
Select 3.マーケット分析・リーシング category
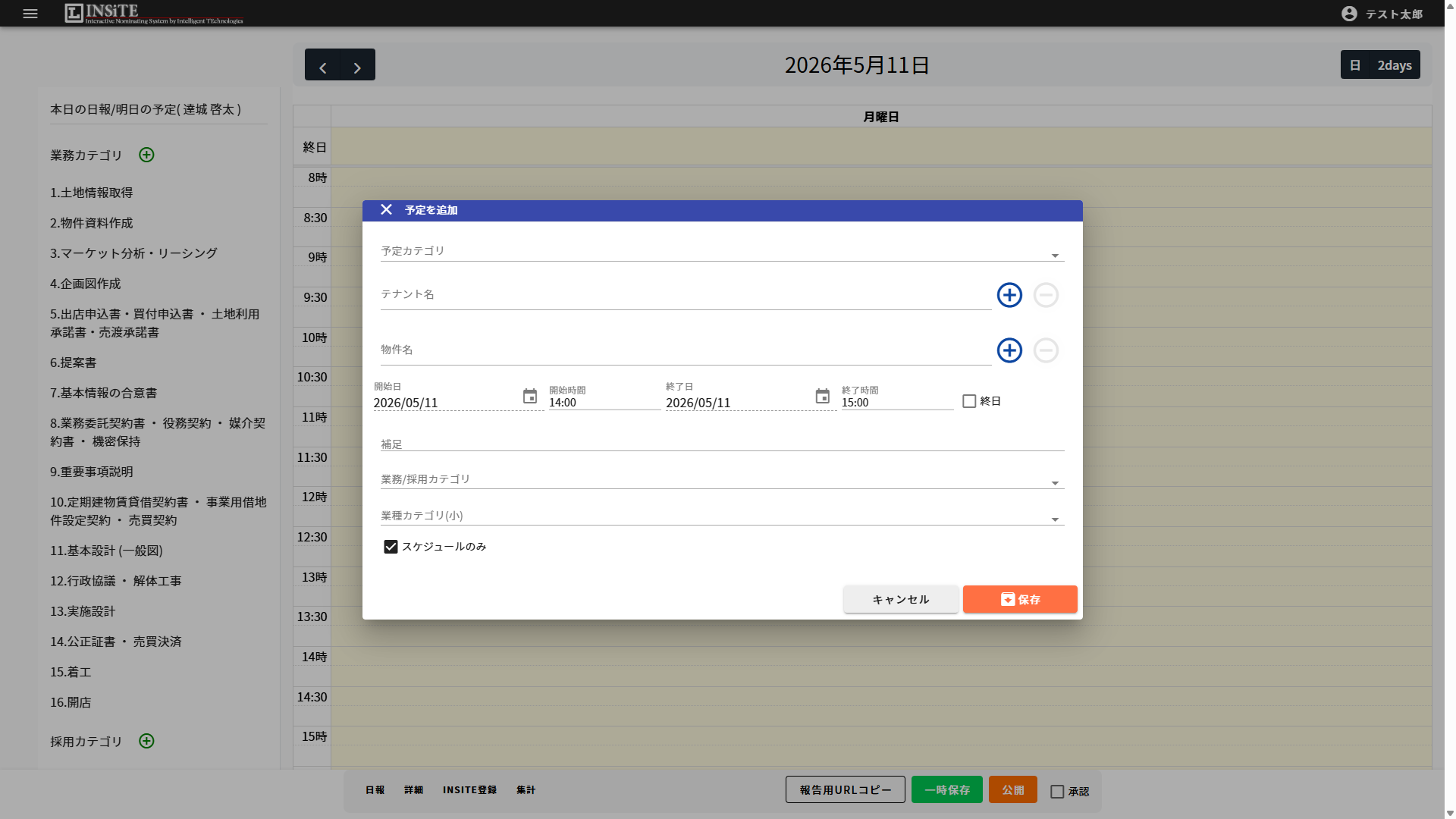click(134, 253)
